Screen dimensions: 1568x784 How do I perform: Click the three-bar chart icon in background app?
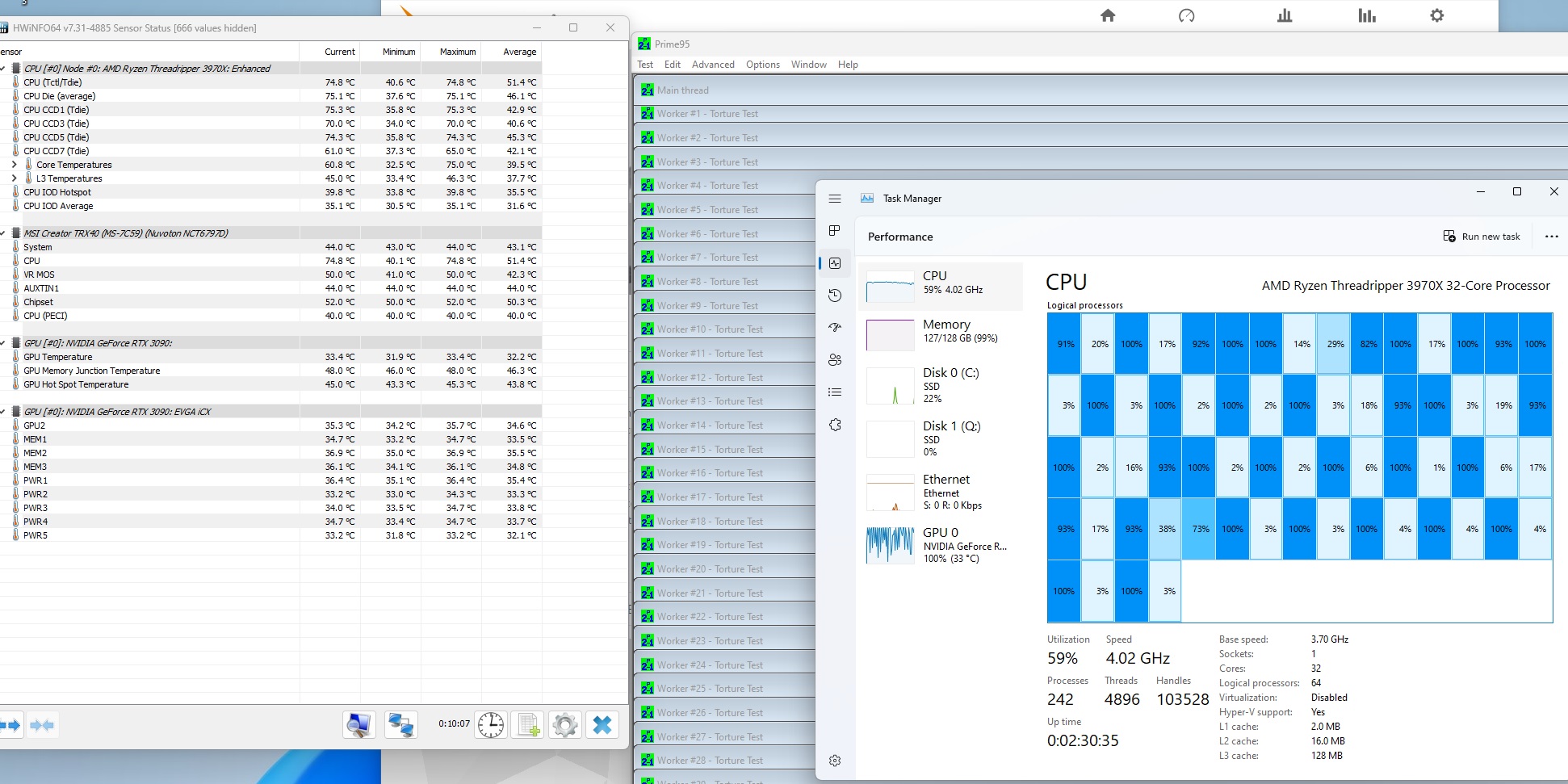(1285, 15)
